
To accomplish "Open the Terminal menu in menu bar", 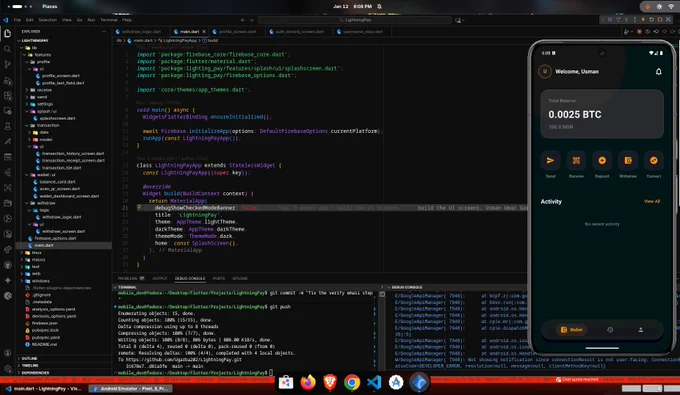I will (108, 20).
